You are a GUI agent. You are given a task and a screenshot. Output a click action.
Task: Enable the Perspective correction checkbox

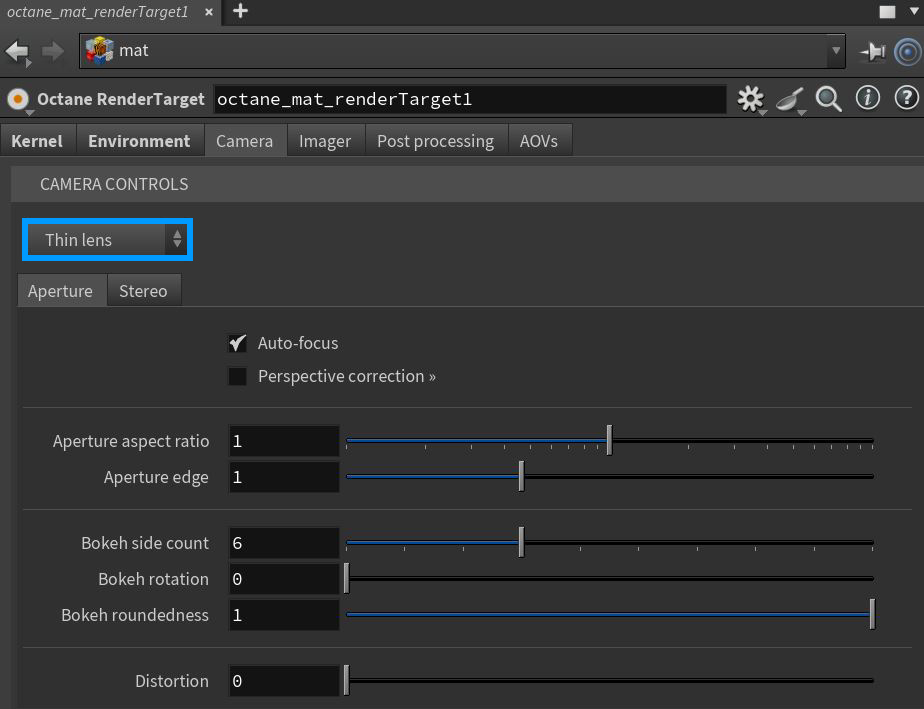tap(238, 377)
